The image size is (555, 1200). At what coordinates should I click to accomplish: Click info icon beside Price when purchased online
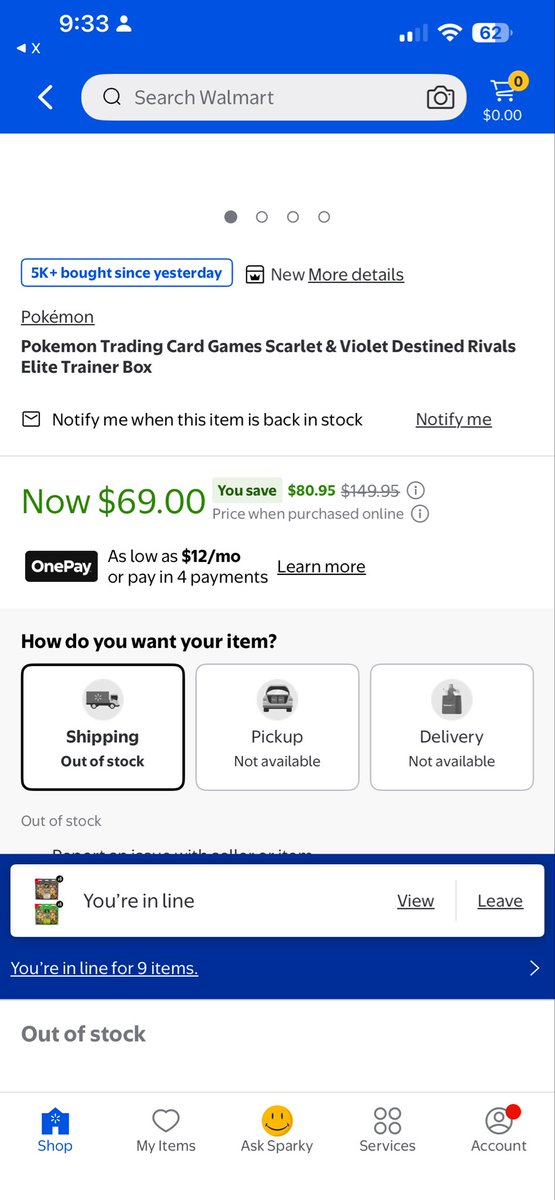tap(421, 514)
